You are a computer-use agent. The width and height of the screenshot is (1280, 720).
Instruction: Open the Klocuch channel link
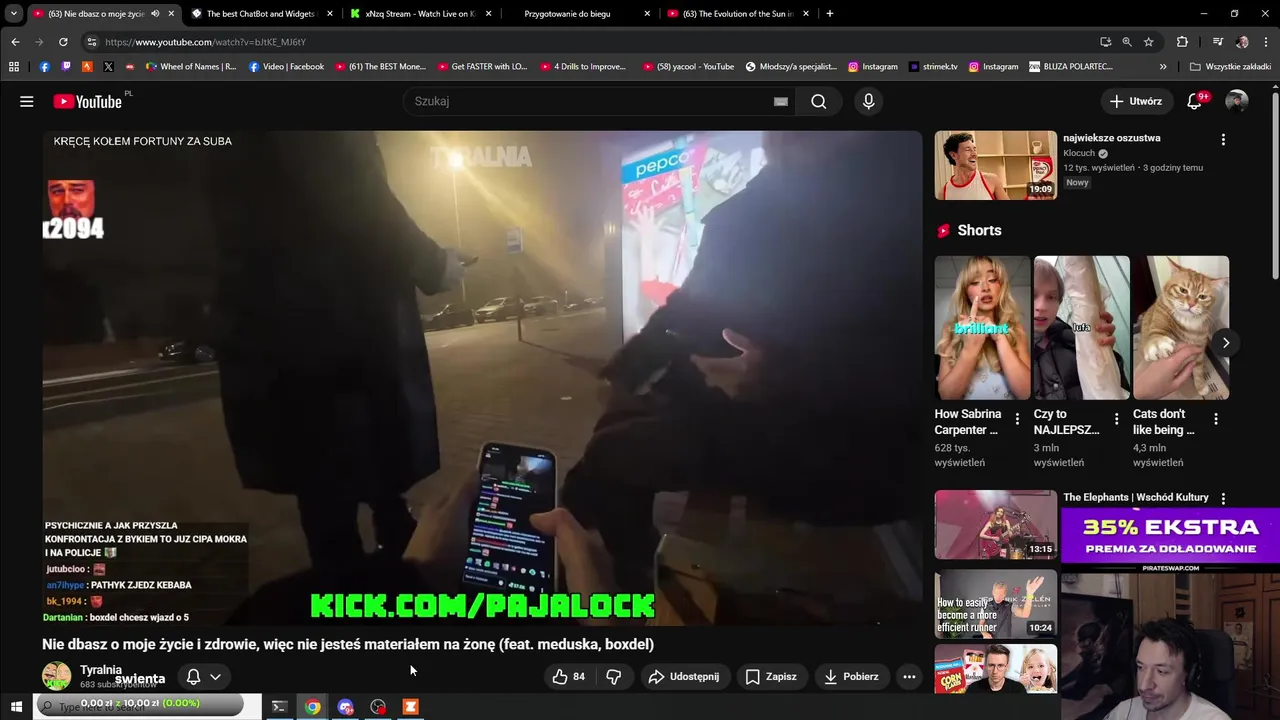pos(1079,153)
